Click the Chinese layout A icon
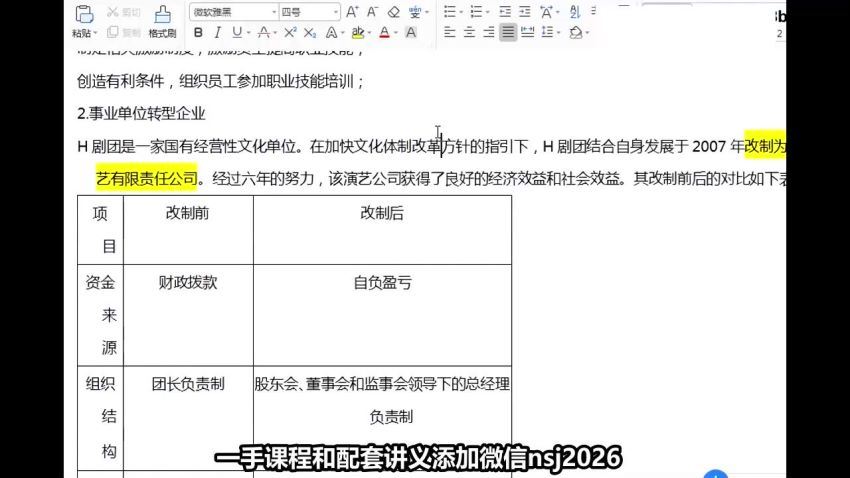 (x=546, y=11)
